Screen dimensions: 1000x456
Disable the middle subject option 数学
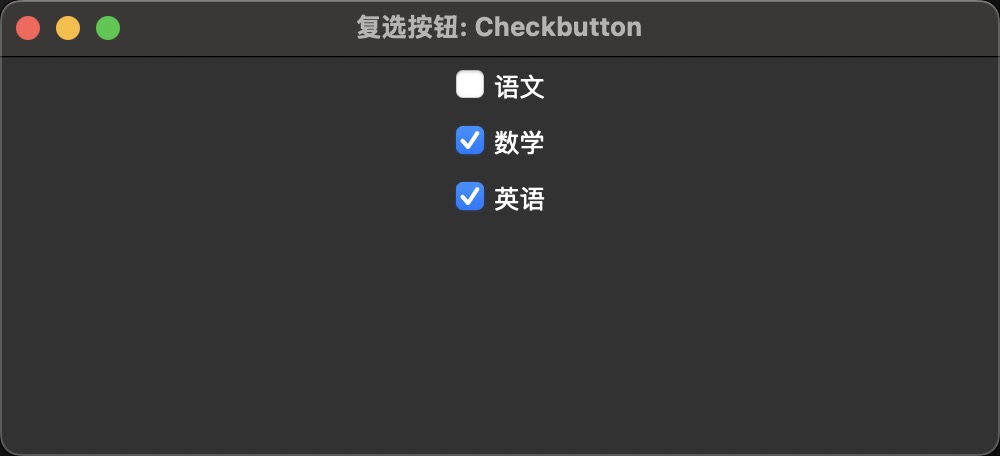point(470,141)
